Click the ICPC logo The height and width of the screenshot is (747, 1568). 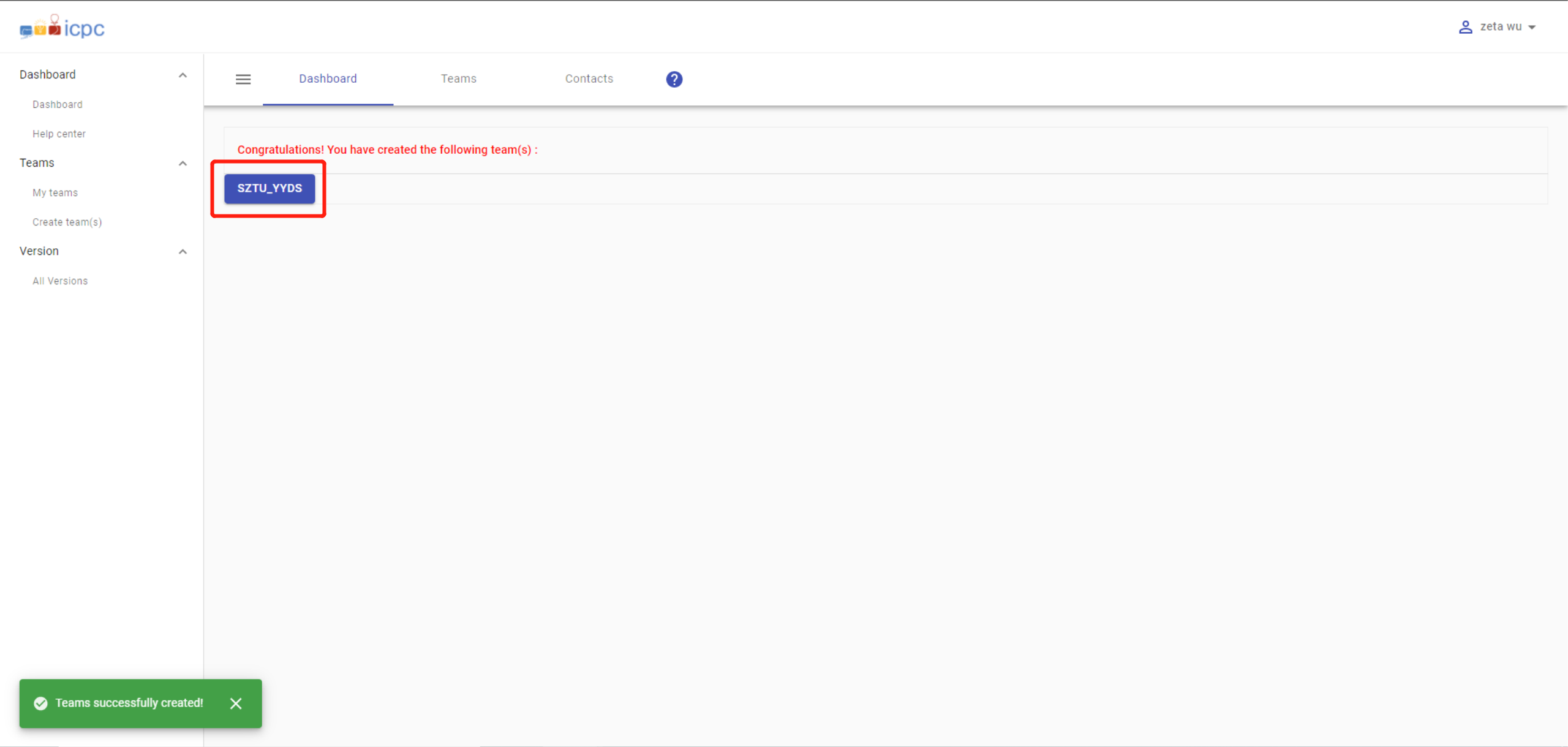[x=62, y=28]
